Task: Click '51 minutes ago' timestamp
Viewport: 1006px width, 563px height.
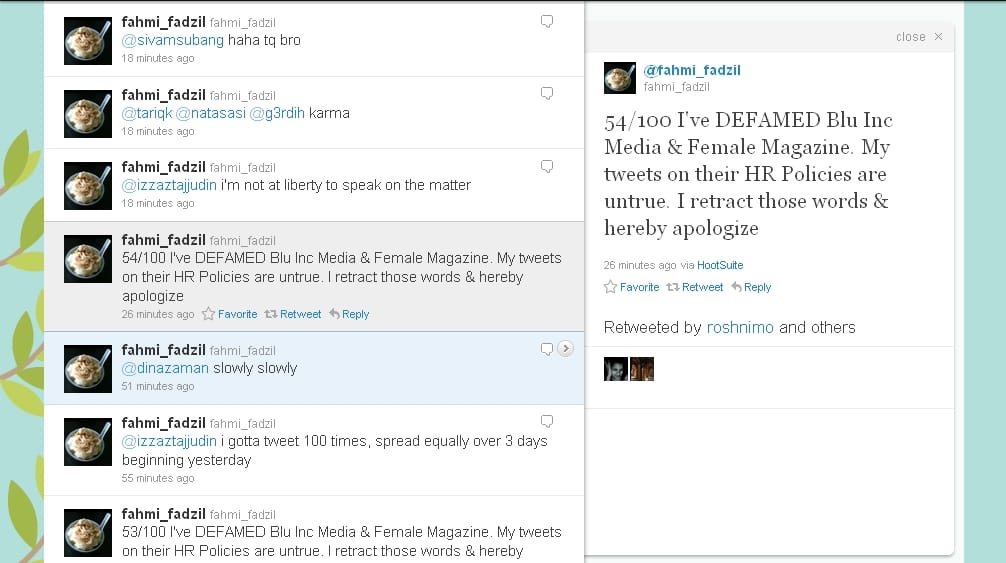Action: [x=158, y=387]
